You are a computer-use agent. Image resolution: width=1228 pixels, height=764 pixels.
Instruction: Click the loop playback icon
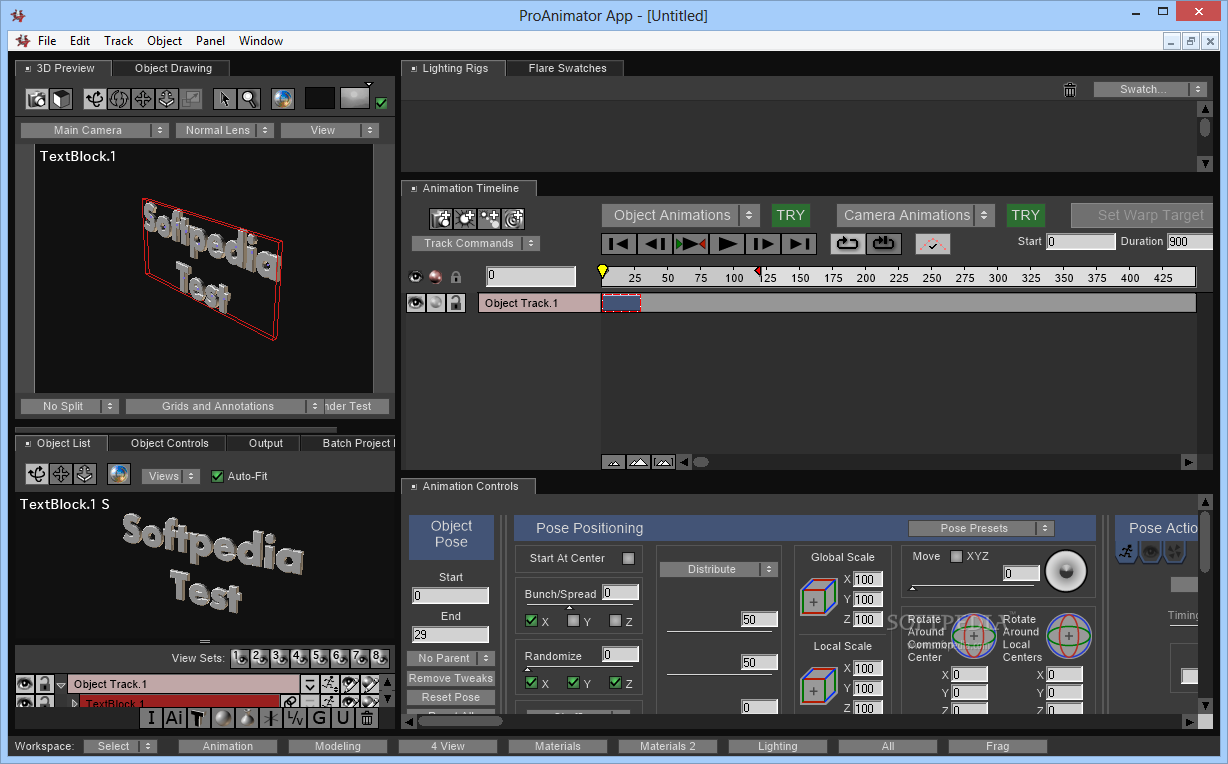(847, 243)
